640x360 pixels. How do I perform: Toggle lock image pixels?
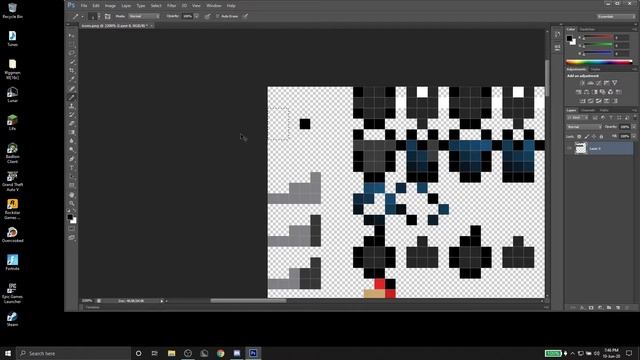587,137
